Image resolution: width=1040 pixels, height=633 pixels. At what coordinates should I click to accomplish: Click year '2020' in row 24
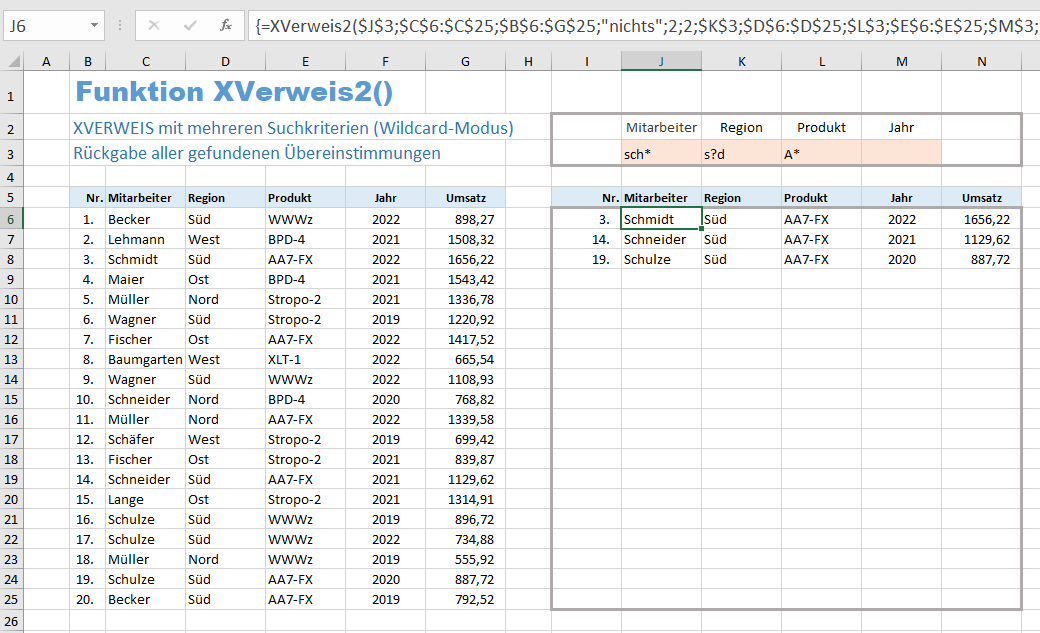[x=385, y=579]
